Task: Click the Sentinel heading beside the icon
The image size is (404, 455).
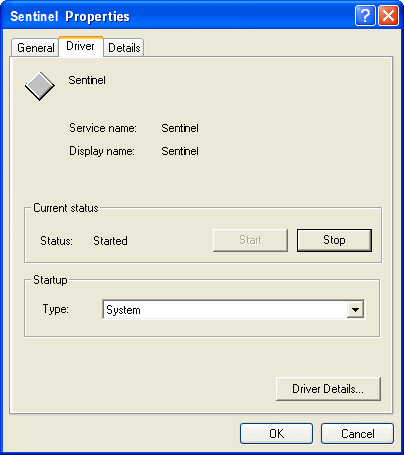Action: click(87, 80)
